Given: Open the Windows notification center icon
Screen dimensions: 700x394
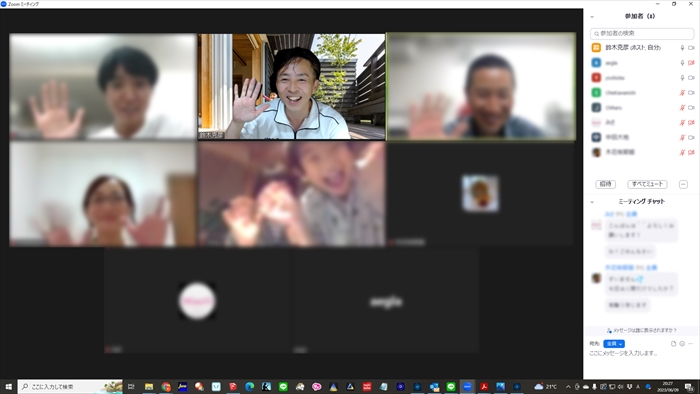Looking at the screenshot, I should tap(690, 386).
